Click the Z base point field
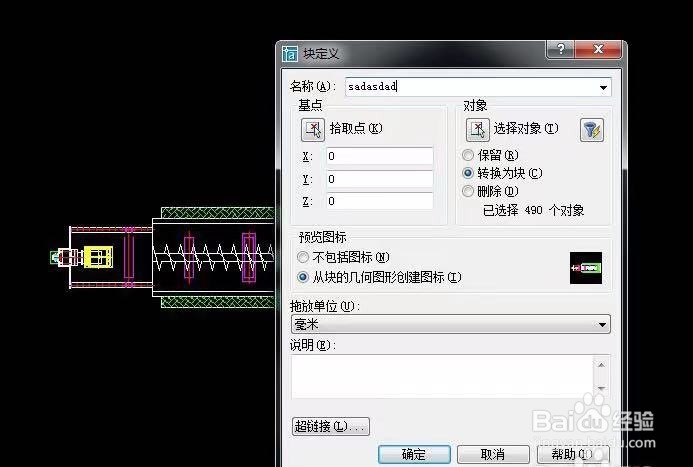Screen dimensions: 693x467 tap(379, 201)
